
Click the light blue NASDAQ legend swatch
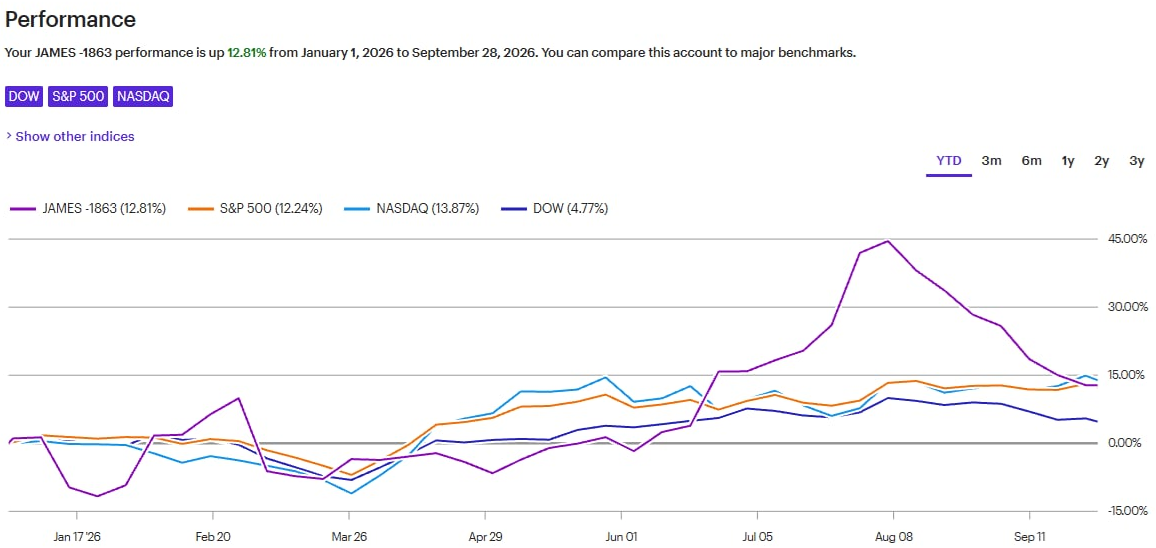[358, 209]
